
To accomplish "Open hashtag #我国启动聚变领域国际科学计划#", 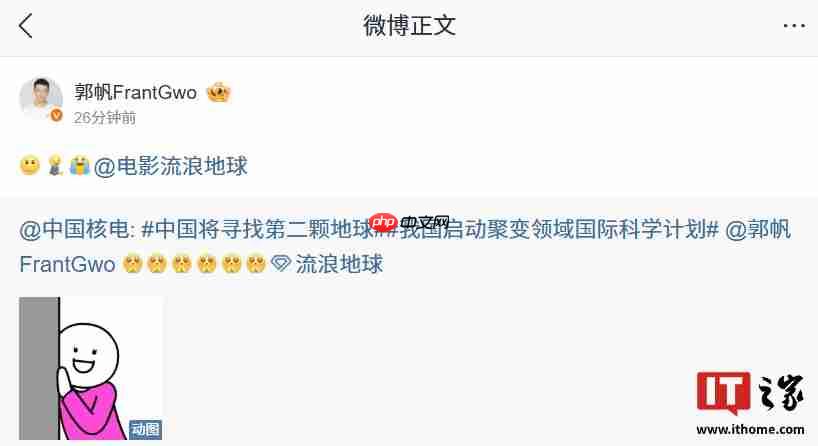I will coord(553,230).
